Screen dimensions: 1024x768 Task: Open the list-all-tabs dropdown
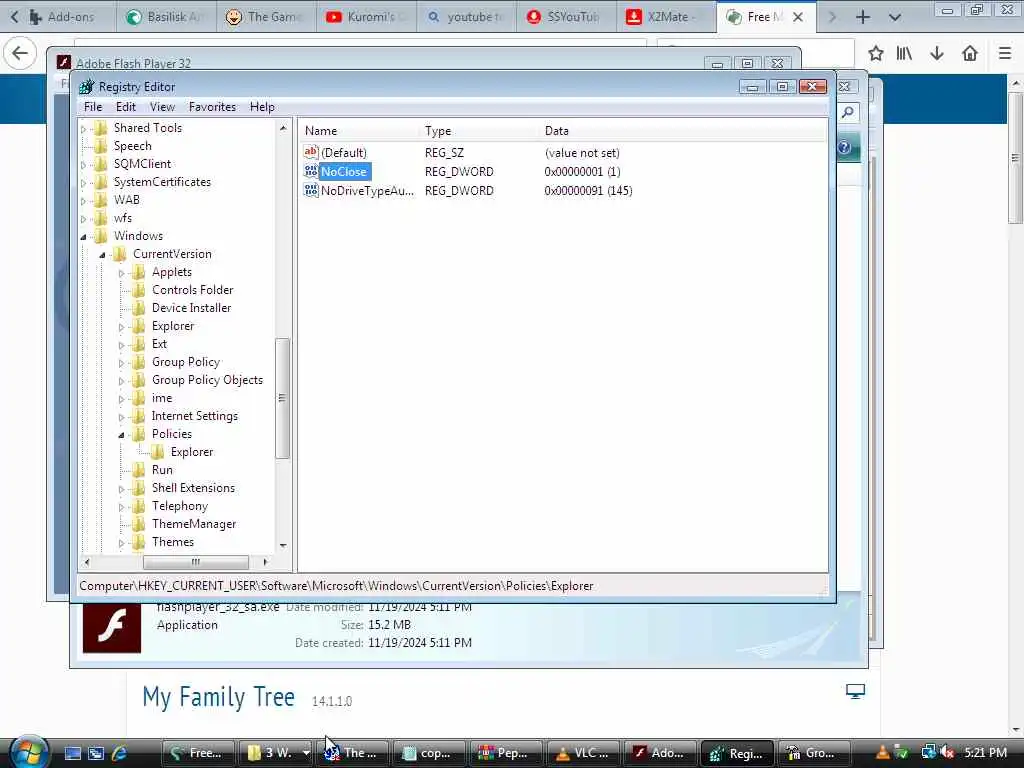895,17
